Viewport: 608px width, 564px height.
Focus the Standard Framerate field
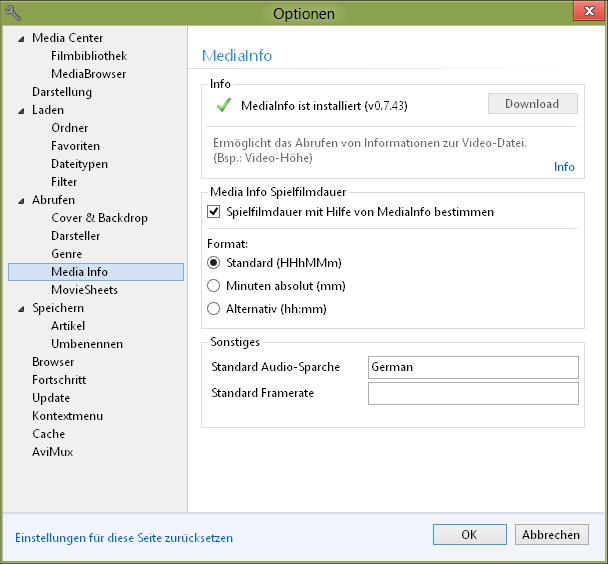coord(473,393)
